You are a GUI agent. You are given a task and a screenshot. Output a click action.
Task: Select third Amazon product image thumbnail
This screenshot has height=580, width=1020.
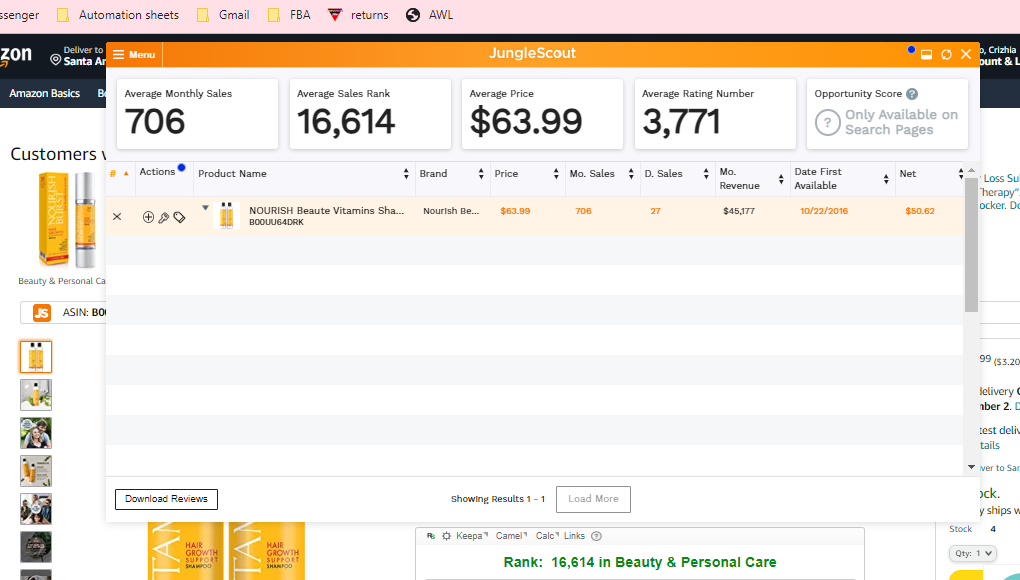36,433
